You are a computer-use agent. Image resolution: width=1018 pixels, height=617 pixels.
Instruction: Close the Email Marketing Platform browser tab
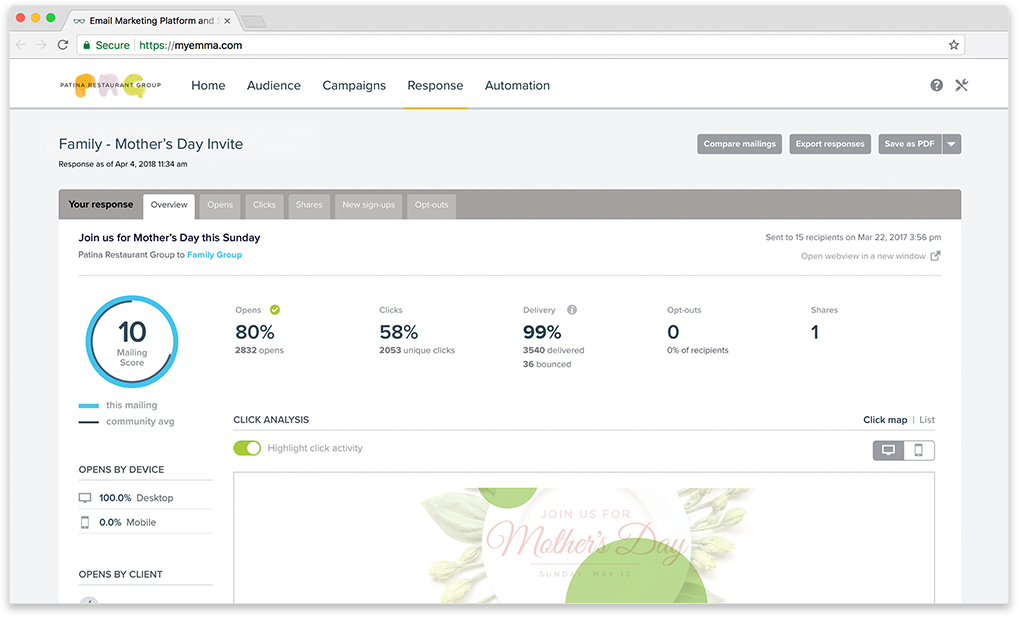(227, 21)
